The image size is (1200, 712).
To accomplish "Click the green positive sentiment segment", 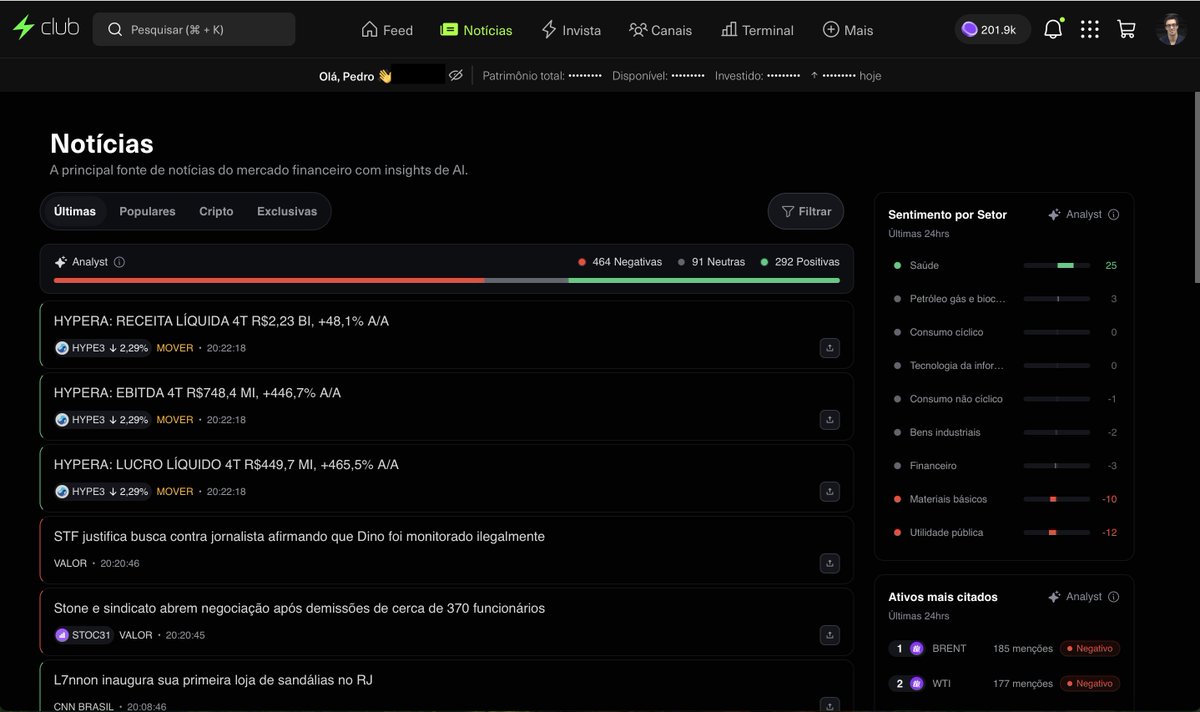I will [704, 280].
